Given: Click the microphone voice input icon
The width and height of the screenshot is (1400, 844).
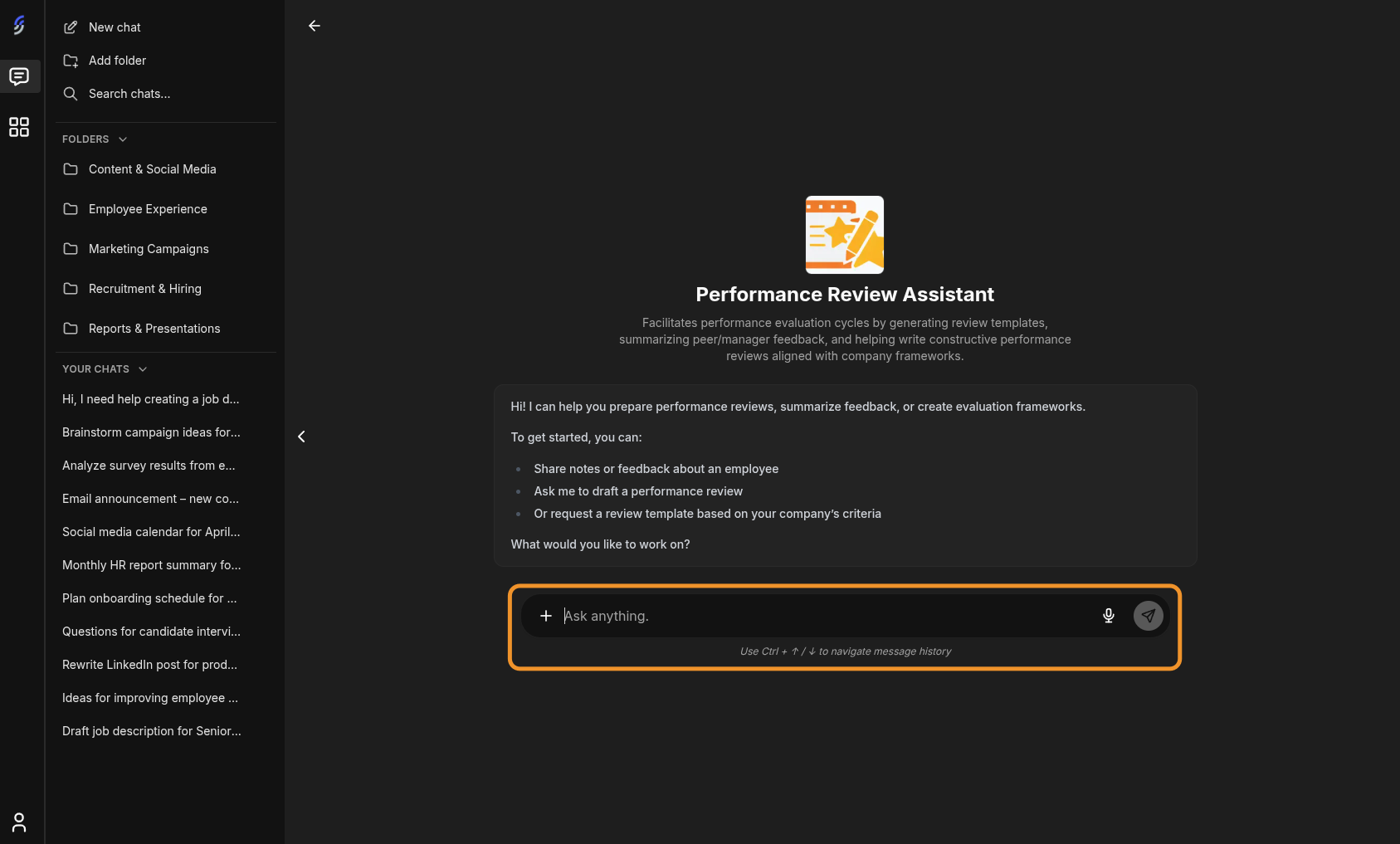Looking at the screenshot, I should point(1109,616).
